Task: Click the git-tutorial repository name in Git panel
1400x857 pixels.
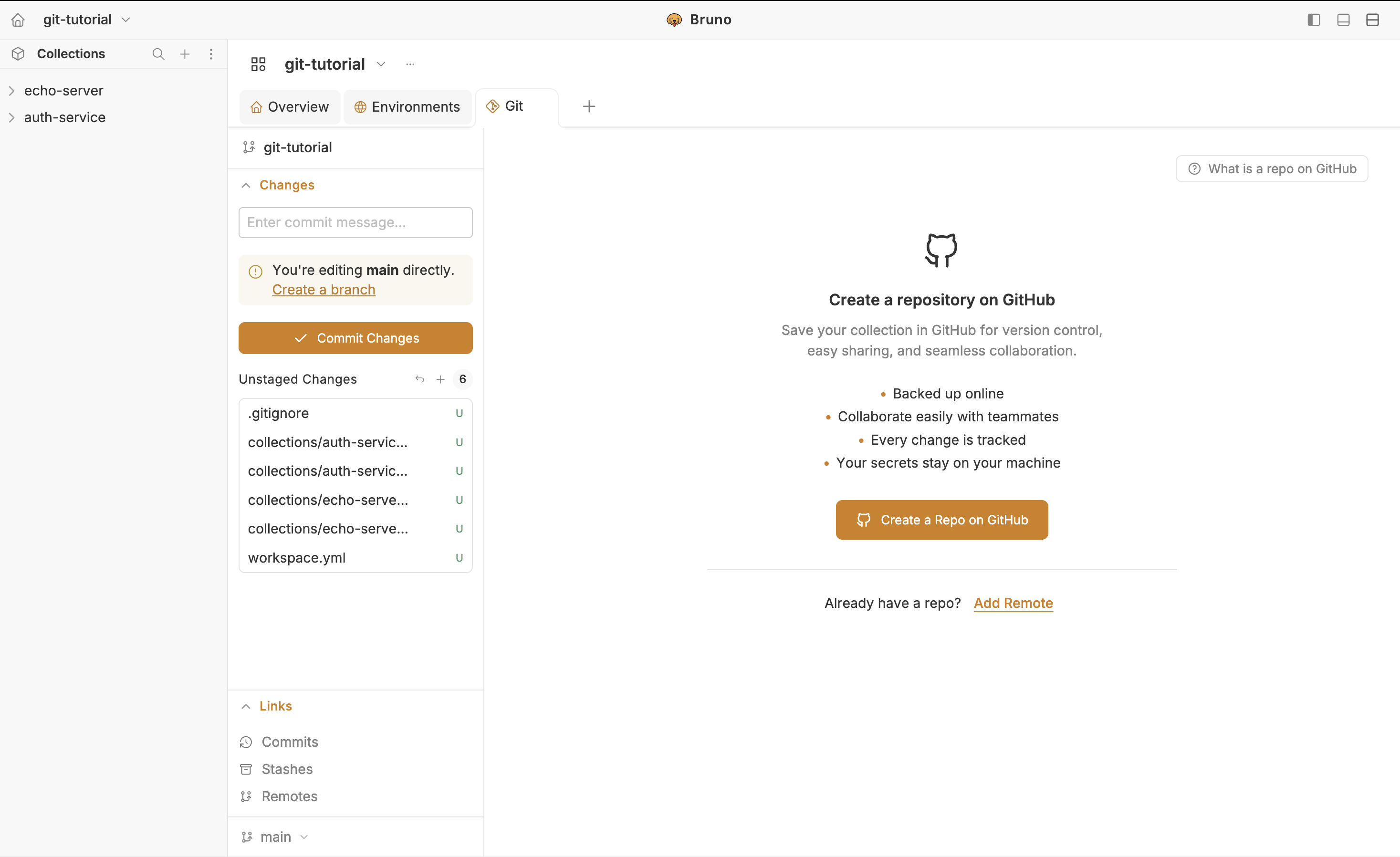Action: point(298,148)
